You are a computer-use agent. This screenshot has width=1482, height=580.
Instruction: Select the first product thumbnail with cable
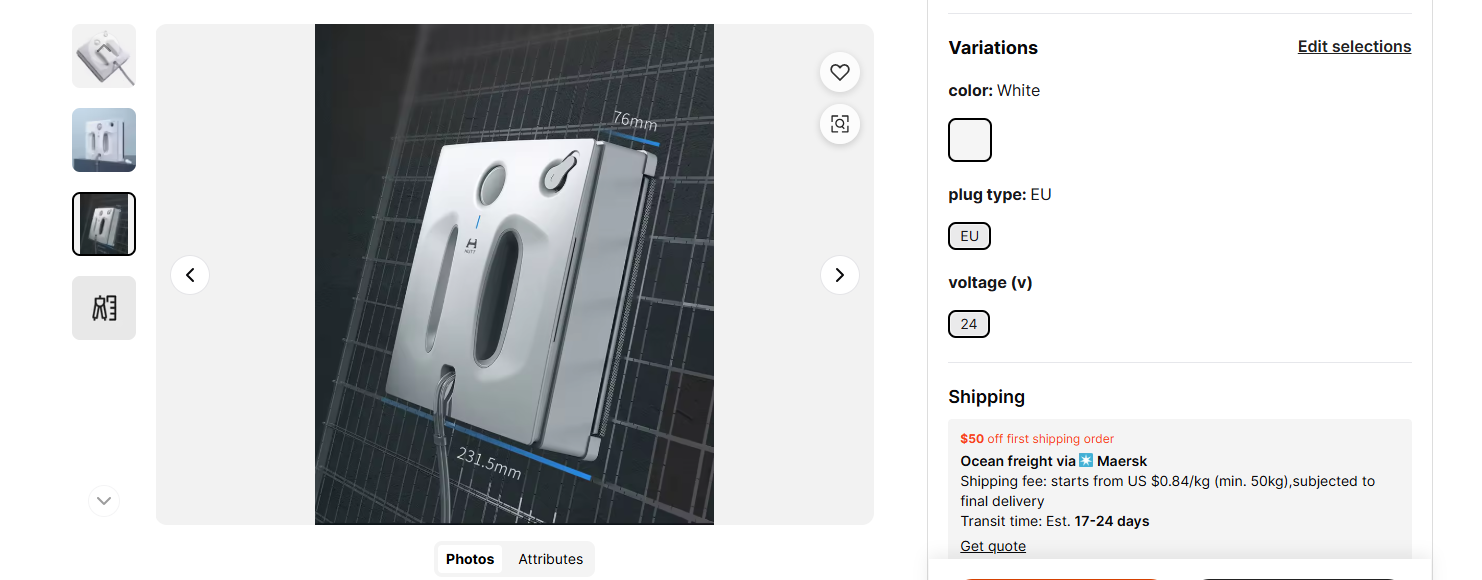pos(104,56)
